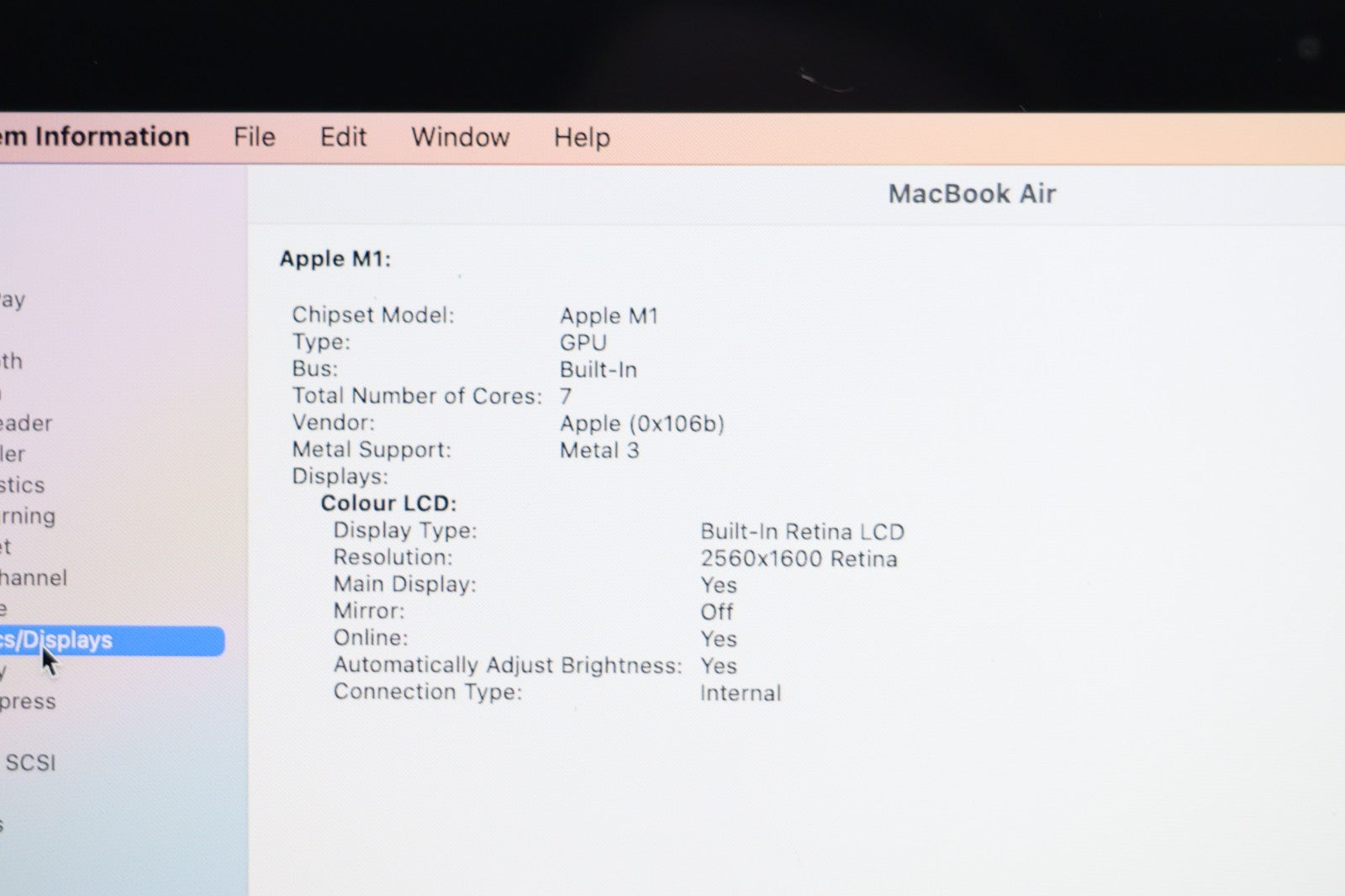Open the System Information app menu
The width and height of the screenshot is (1345, 896).
coord(95,136)
